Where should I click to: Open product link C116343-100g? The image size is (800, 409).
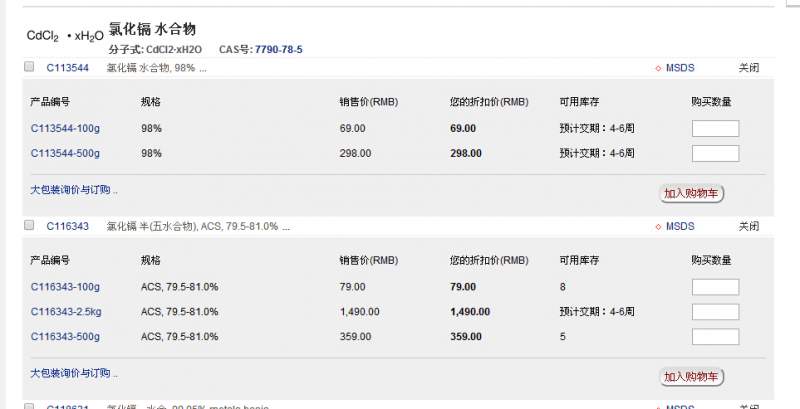(x=65, y=287)
